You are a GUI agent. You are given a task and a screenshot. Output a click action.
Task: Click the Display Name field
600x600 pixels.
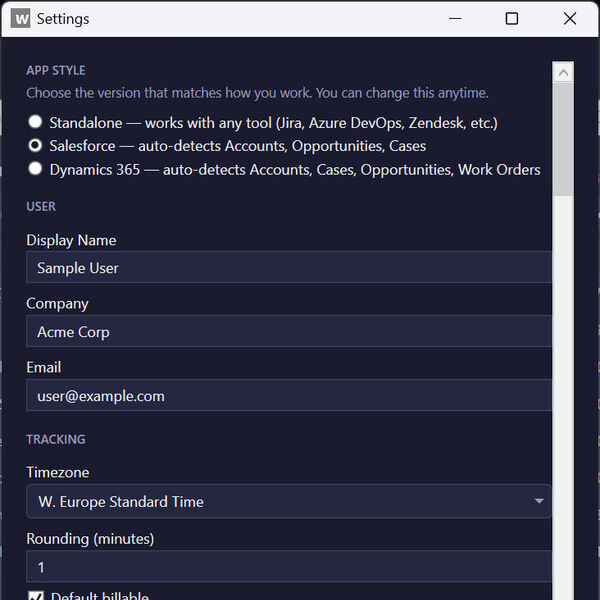(289, 267)
